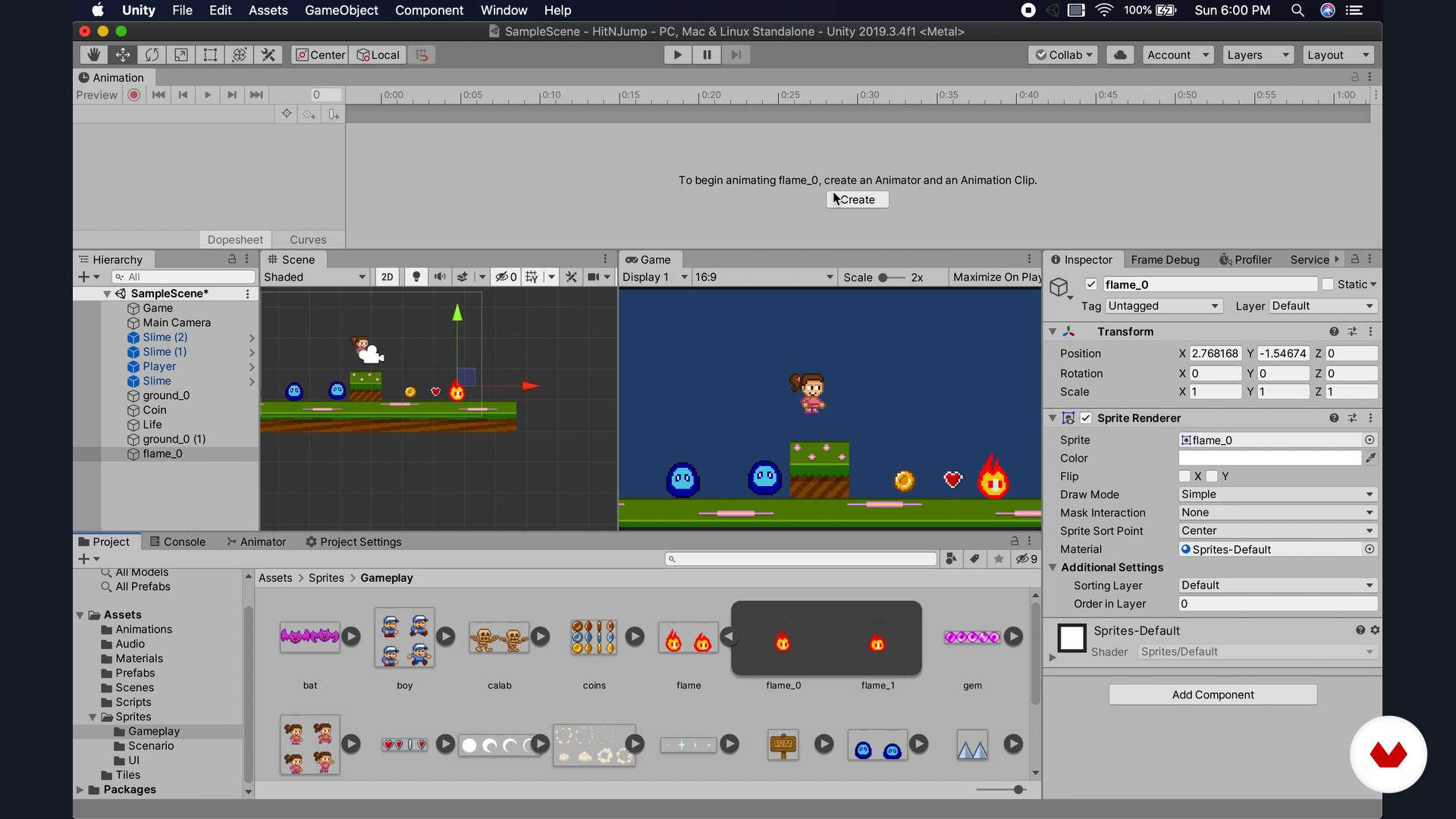Select the Rect tool
Screen dimensions: 1456x819
[x=210, y=55]
